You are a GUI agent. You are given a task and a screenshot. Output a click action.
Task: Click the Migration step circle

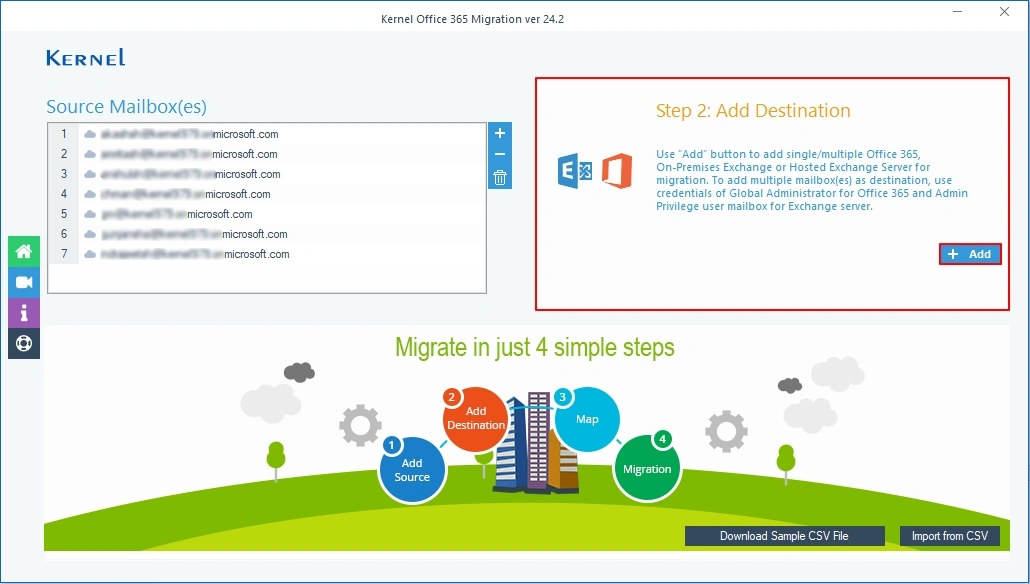(x=647, y=467)
